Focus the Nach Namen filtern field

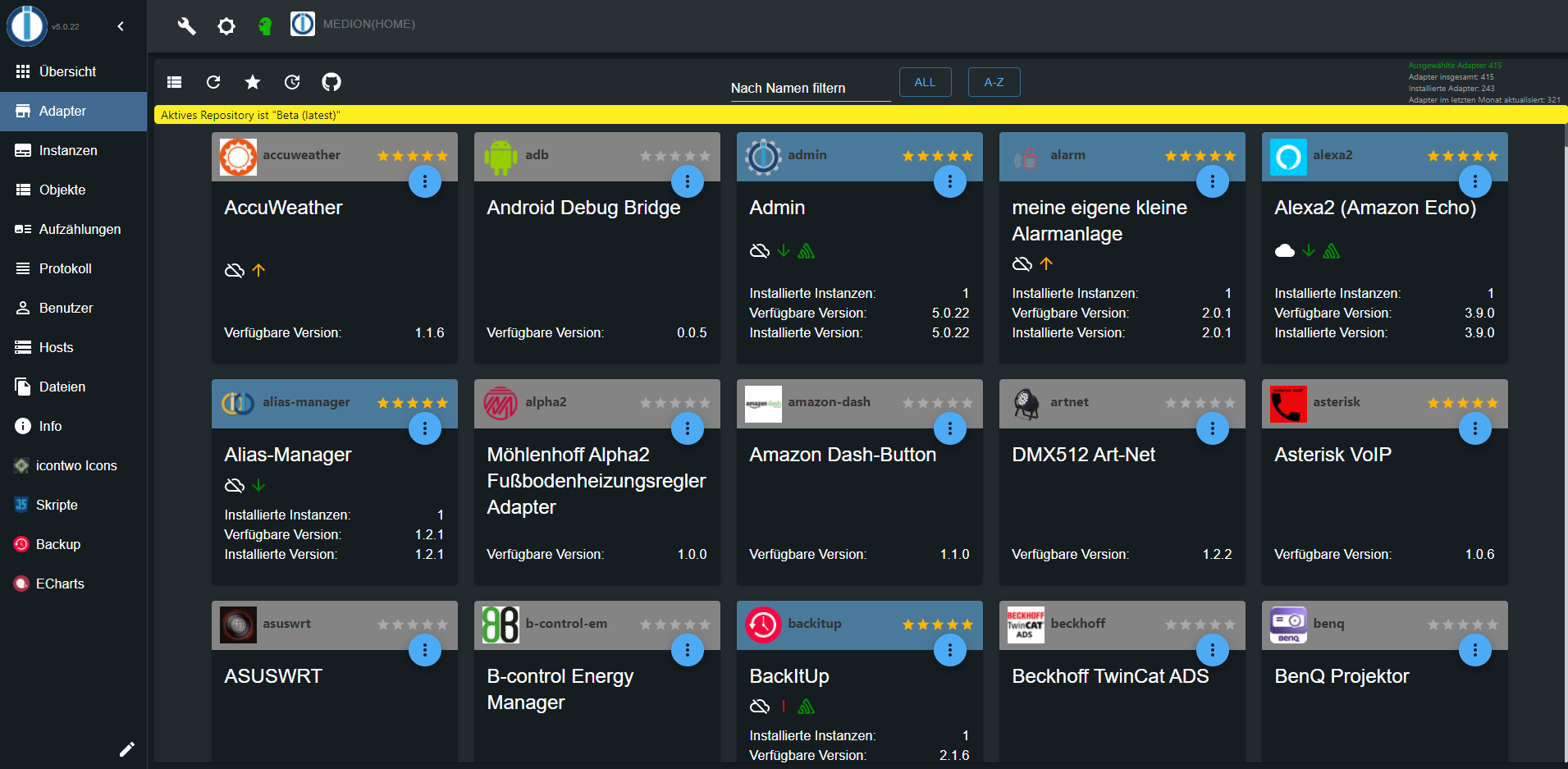point(810,88)
